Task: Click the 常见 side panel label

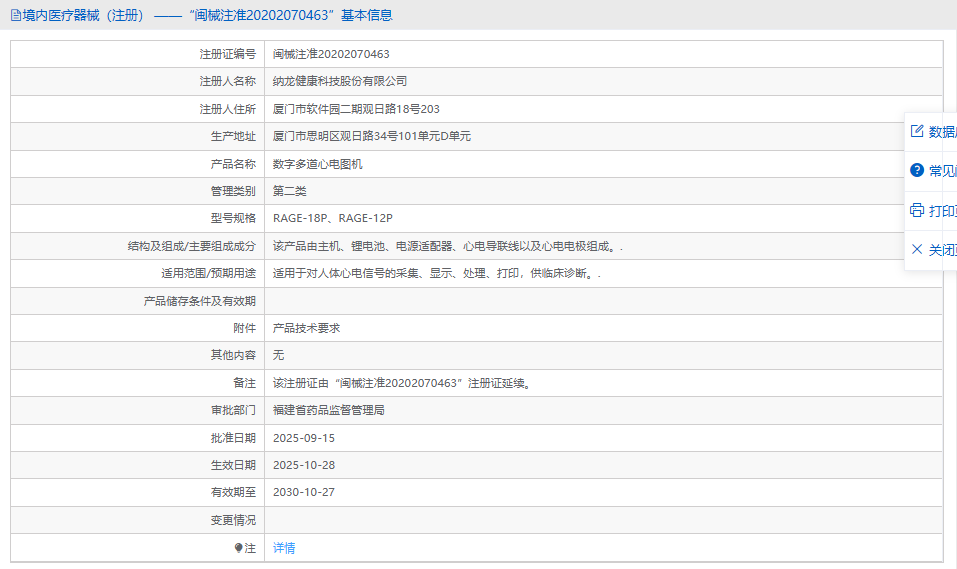Action: click(x=942, y=171)
